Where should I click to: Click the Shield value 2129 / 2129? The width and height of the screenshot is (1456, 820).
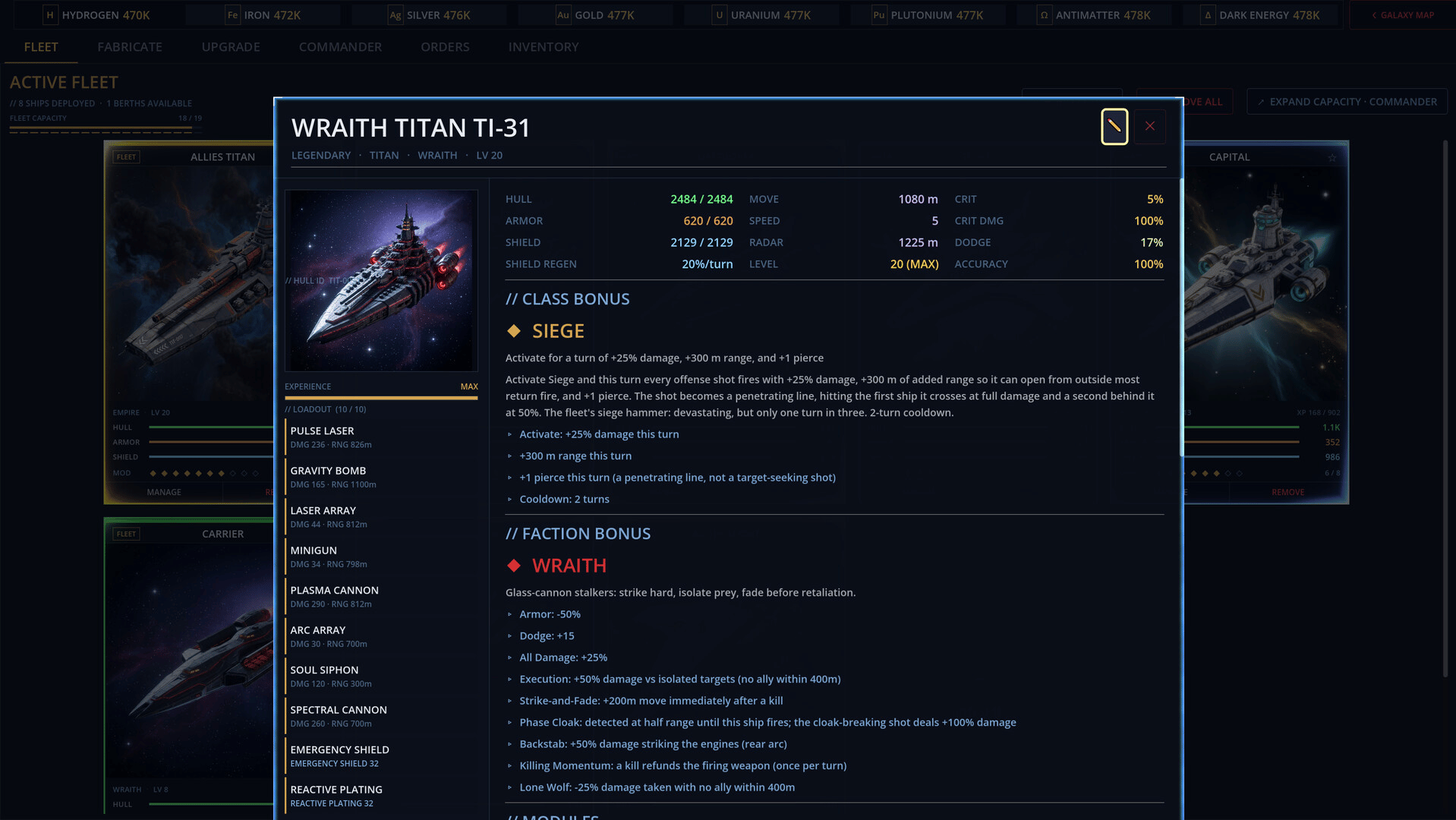click(701, 242)
